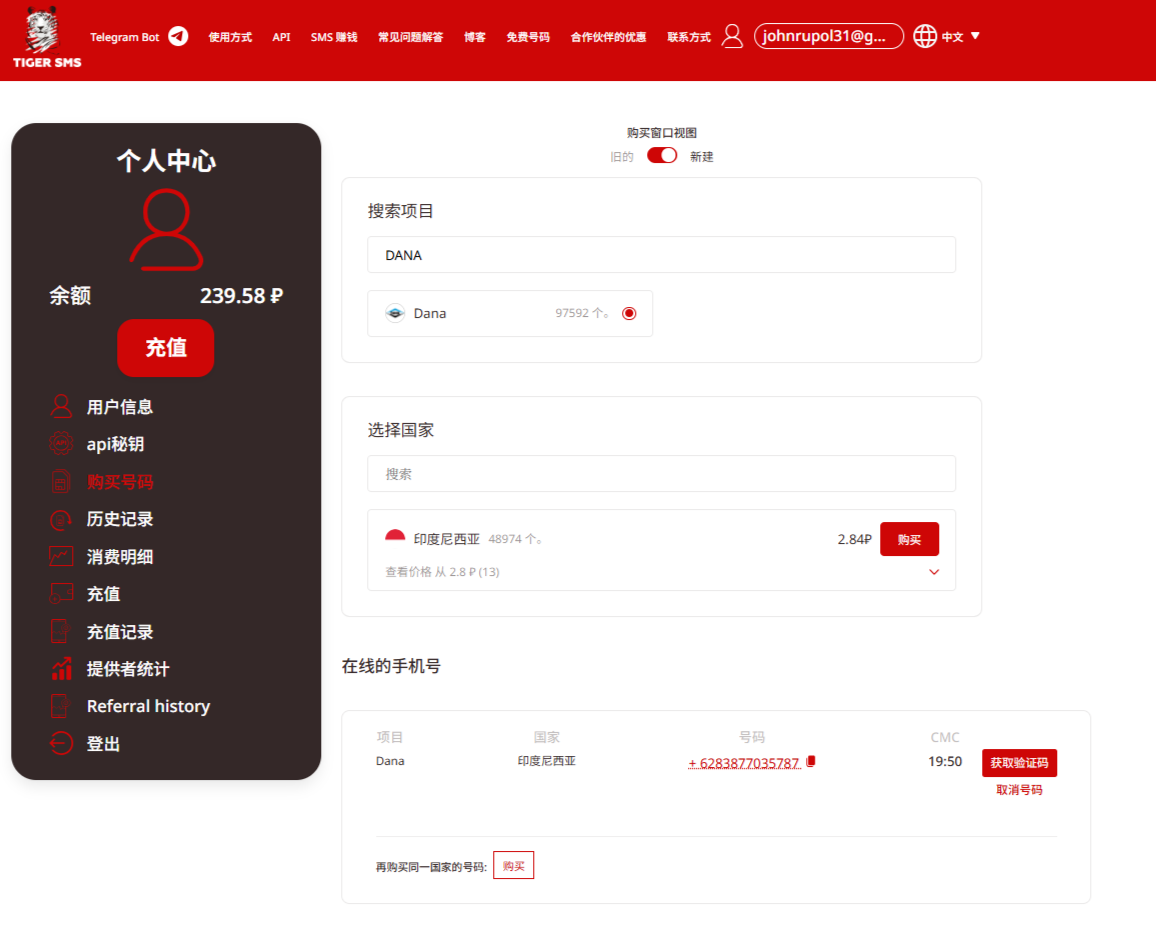The height and width of the screenshot is (947, 1156).
Task: Click the Tiger SMS logo
Action: point(46,38)
